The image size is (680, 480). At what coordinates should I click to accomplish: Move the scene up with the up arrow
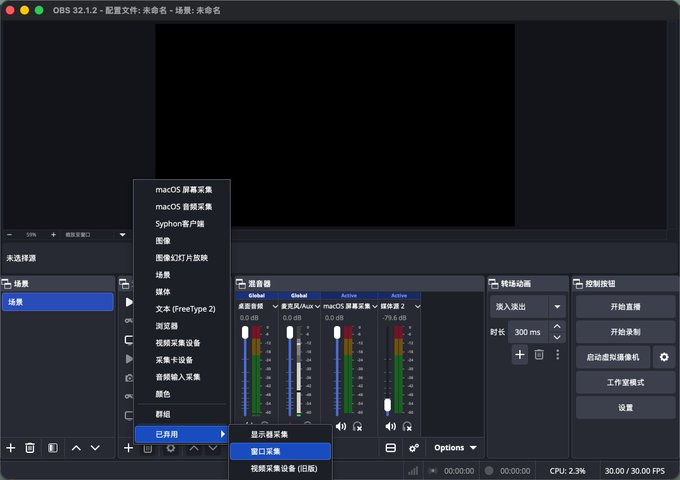coord(76,448)
